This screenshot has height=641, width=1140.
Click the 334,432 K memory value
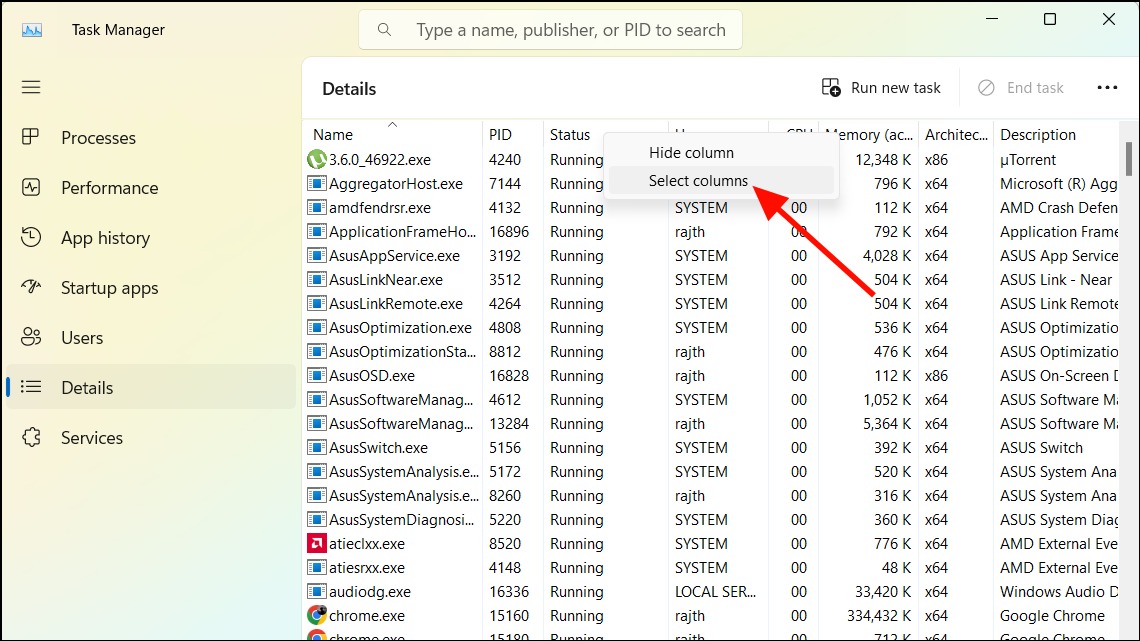click(x=878, y=616)
